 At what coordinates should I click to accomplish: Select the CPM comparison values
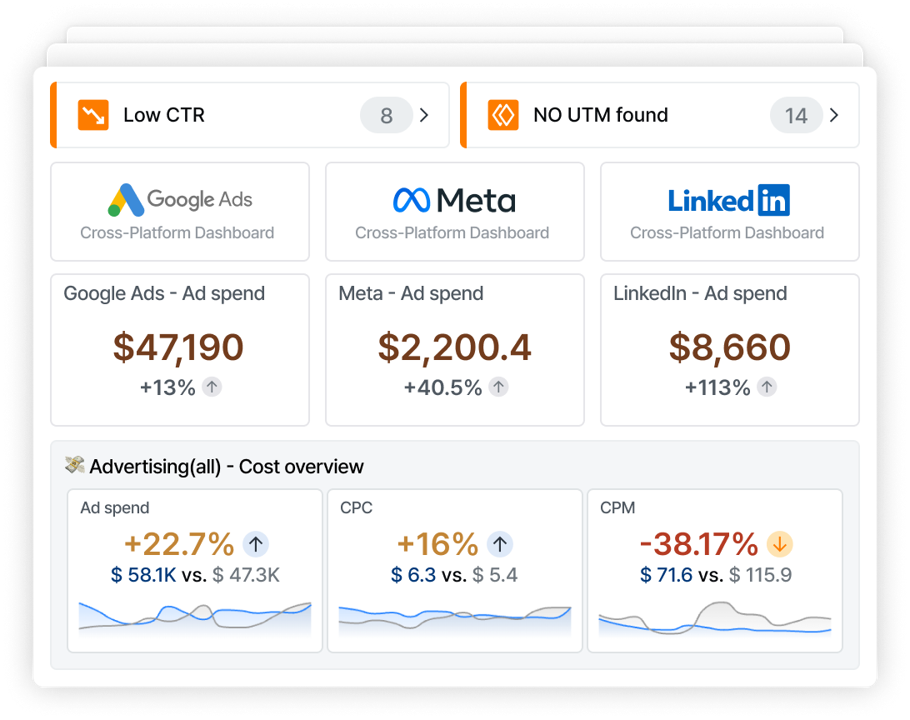(x=715, y=575)
